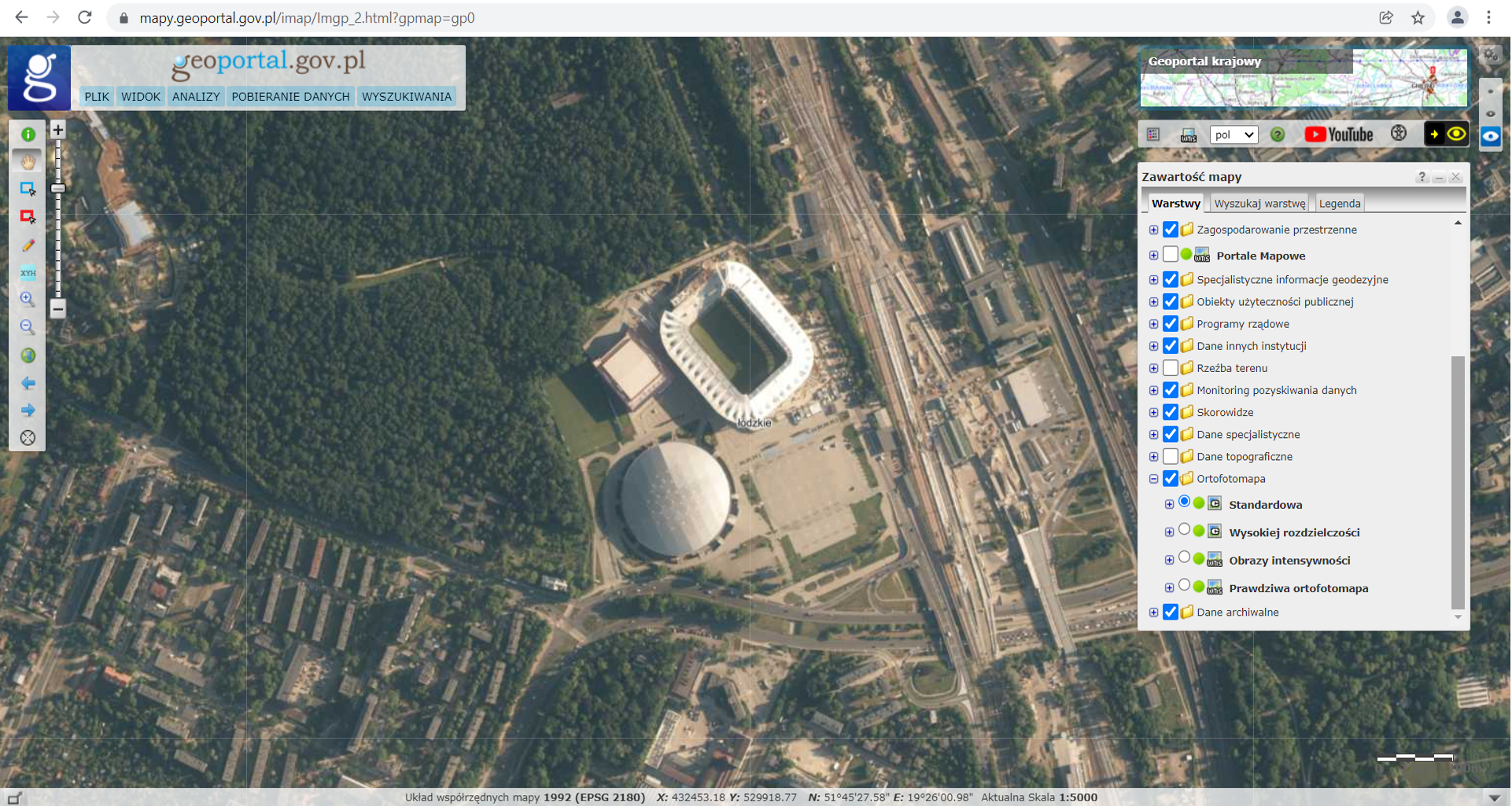Image resolution: width=1512 pixels, height=806 pixels.
Task: Go to previous map view arrow
Action: pyautogui.click(x=28, y=383)
